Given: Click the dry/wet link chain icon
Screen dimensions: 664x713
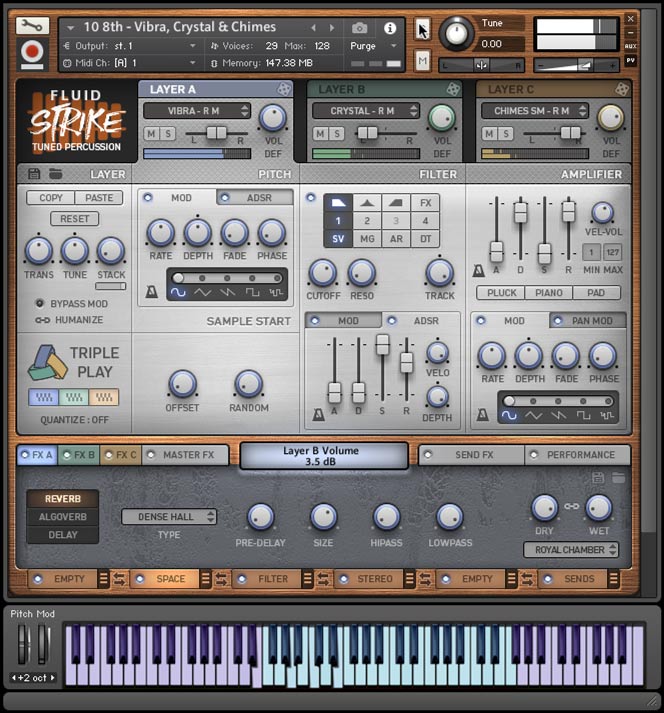Looking at the screenshot, I should coord(572,507).
